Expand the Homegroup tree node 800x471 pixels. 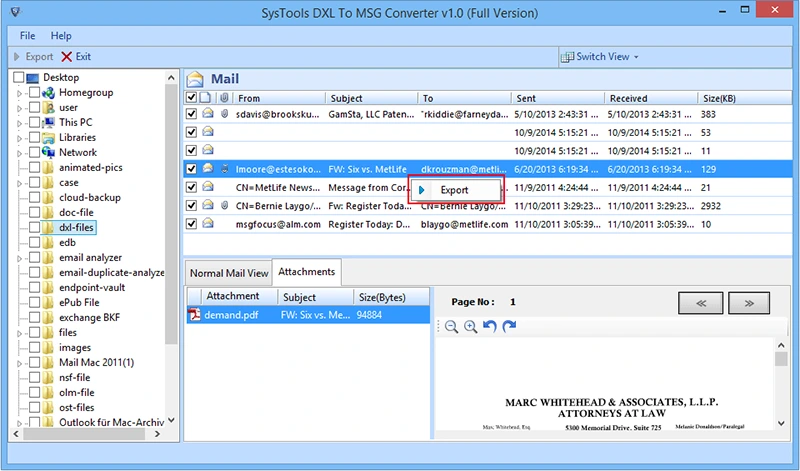19,93
